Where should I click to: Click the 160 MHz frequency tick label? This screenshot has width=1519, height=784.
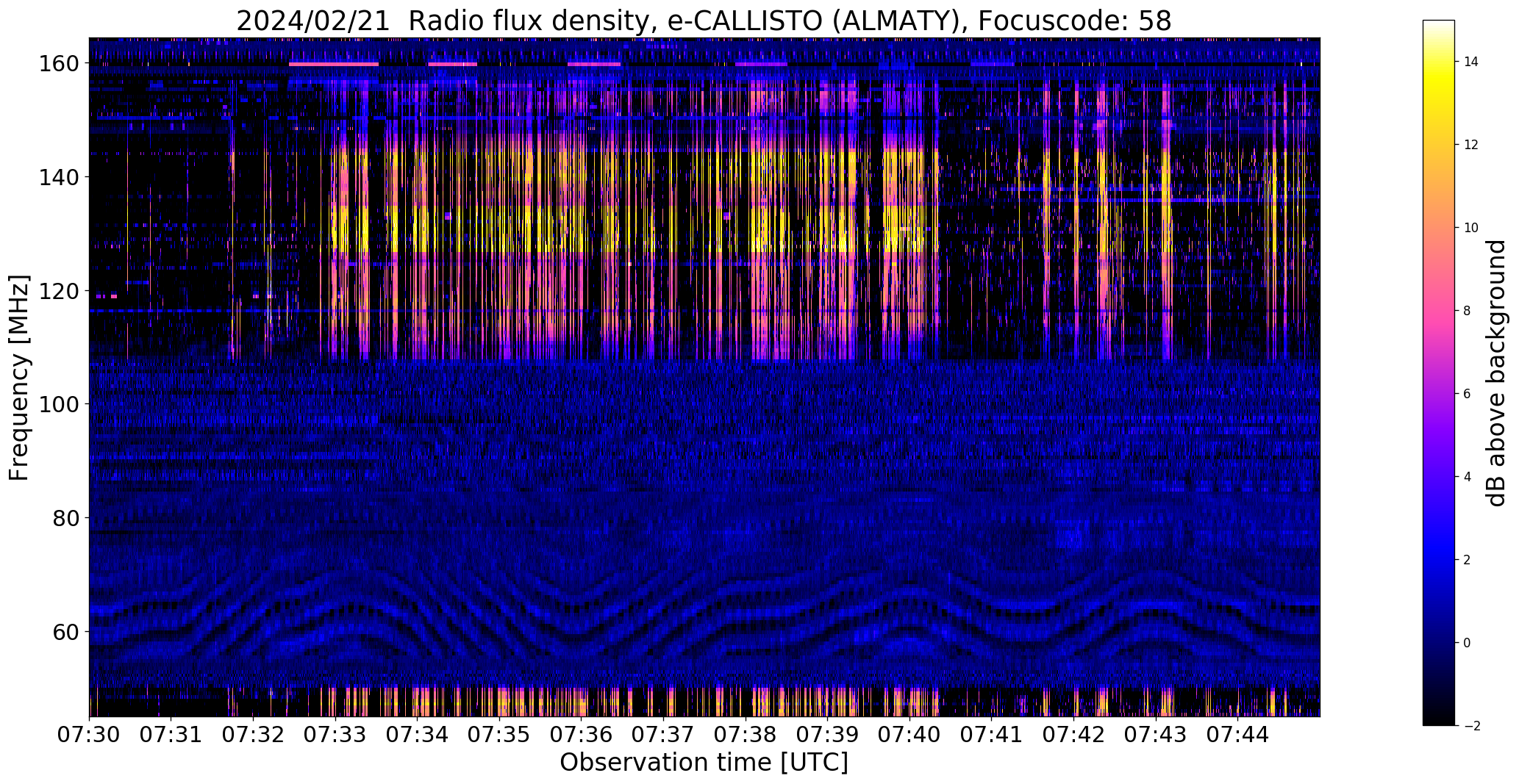click(x=60, y=64)
